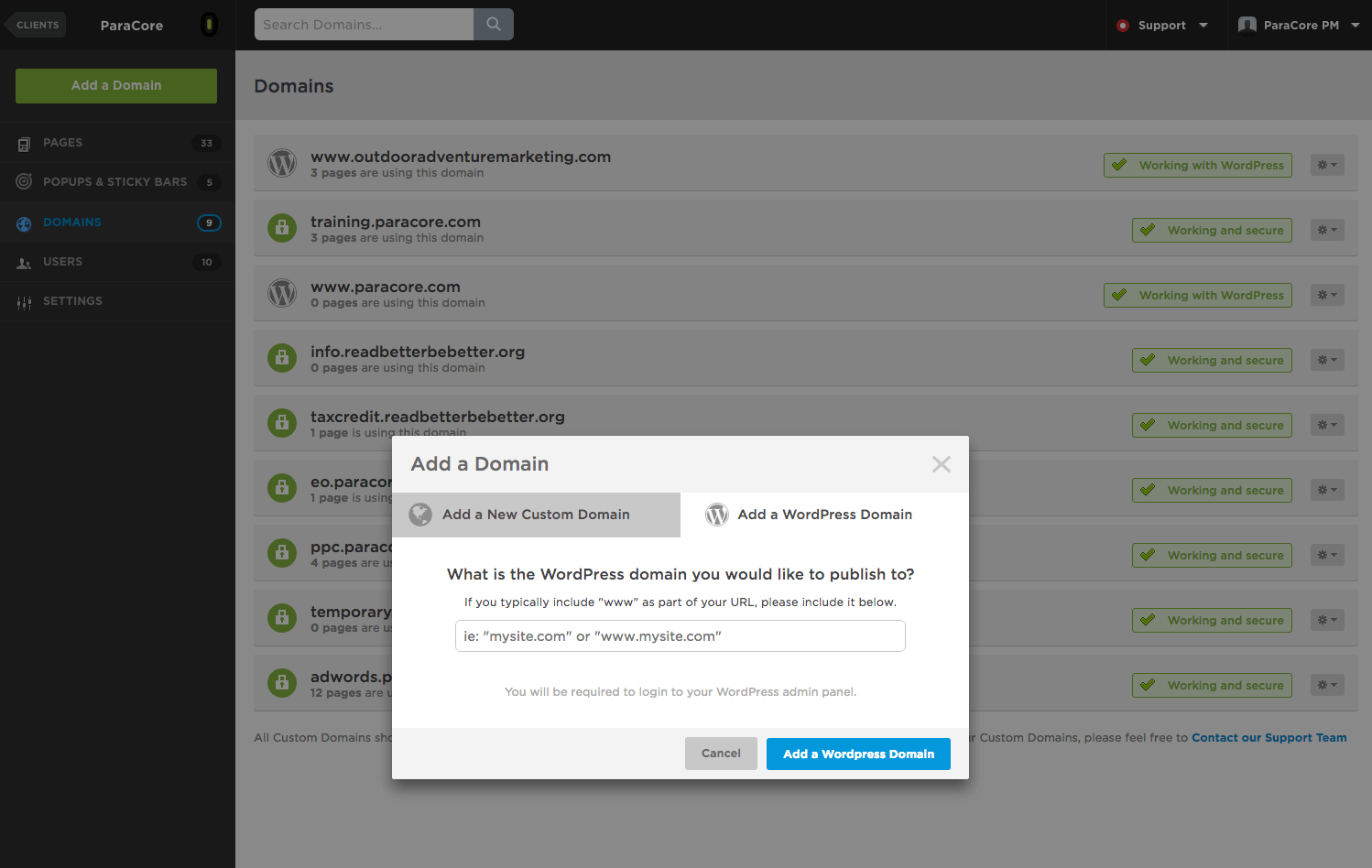Go back to Clients list
The width and height of the screenshot is (1372, 868).
pyautogui.click(x=36, y=25)
